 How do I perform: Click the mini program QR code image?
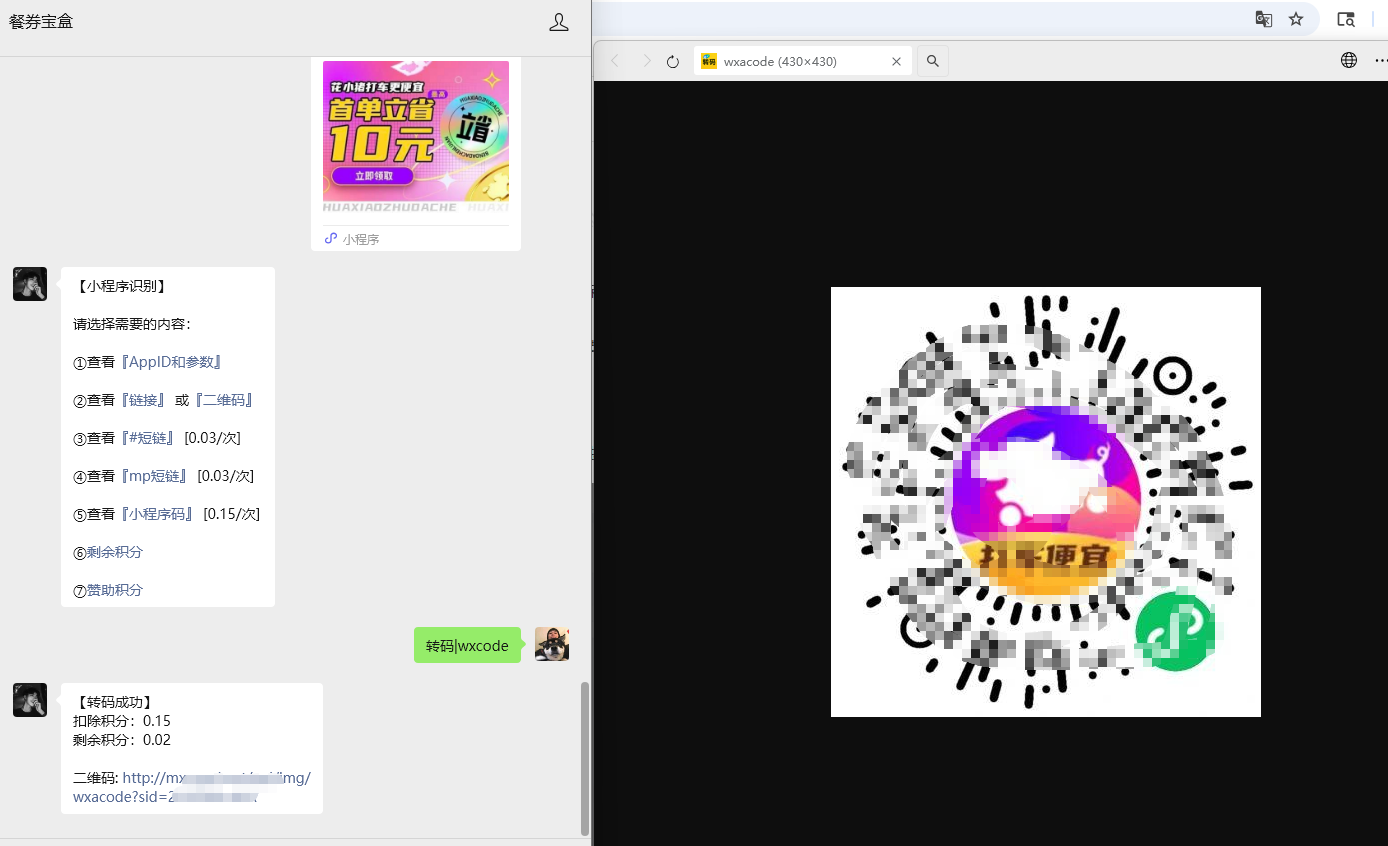click(x=1045, y=502)
